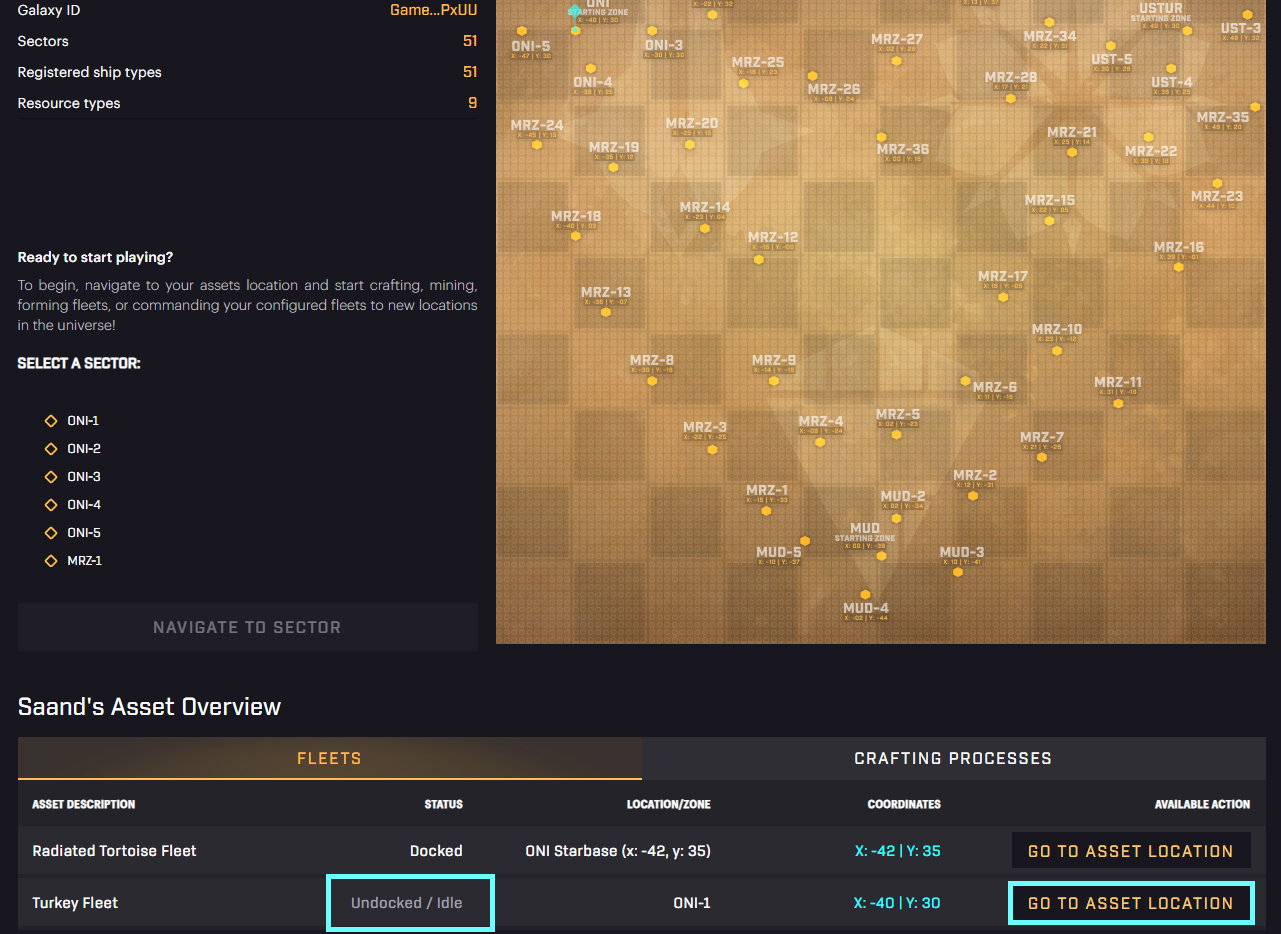Viewport: 1281px width, 934px height.
Task: Switch to the Fleets tab
Action: click(x=330, y=759)
